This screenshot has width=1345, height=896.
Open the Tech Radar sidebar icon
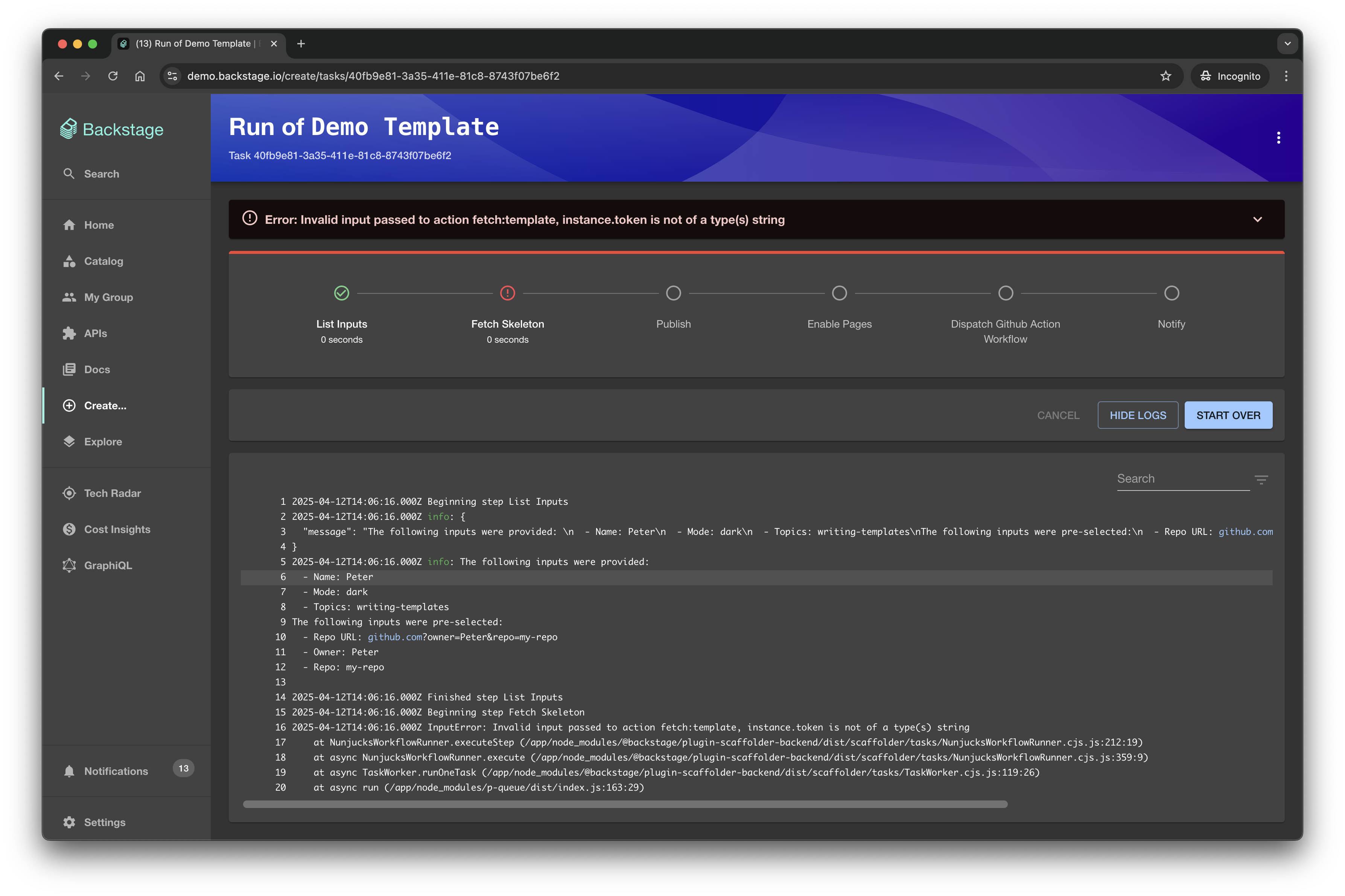tap(69, 493)
